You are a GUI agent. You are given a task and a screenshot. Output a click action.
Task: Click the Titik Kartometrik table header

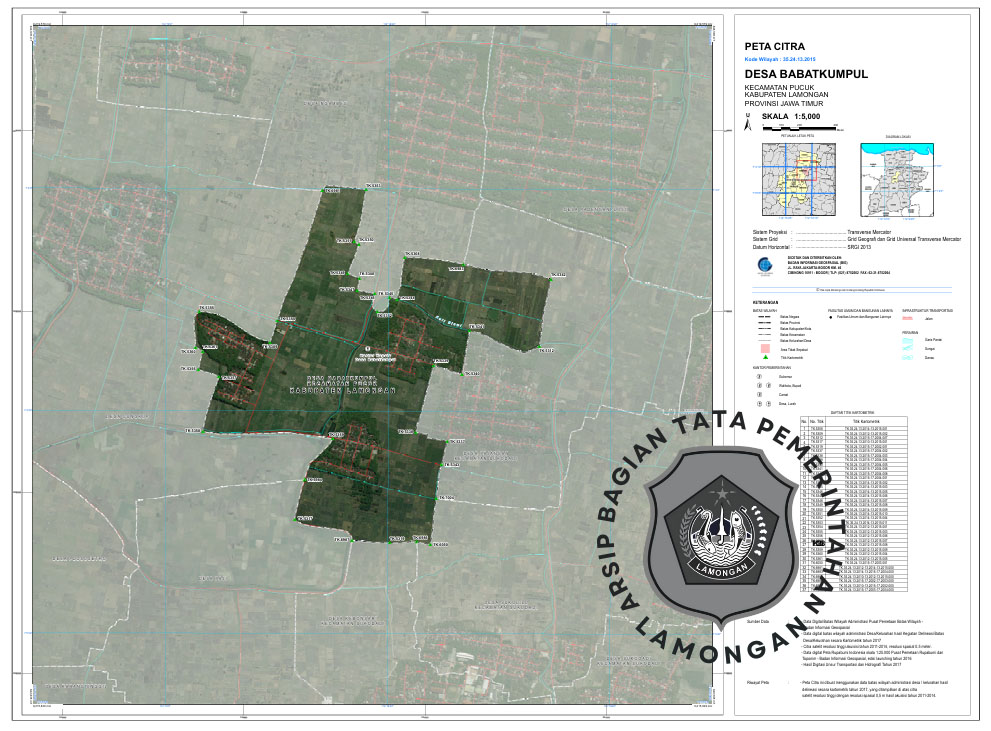point(865,421)
